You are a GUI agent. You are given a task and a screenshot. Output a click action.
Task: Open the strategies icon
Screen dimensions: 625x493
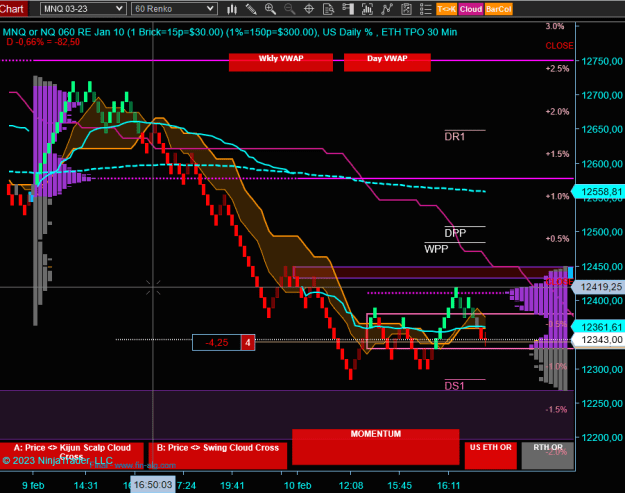pos(406,9)
